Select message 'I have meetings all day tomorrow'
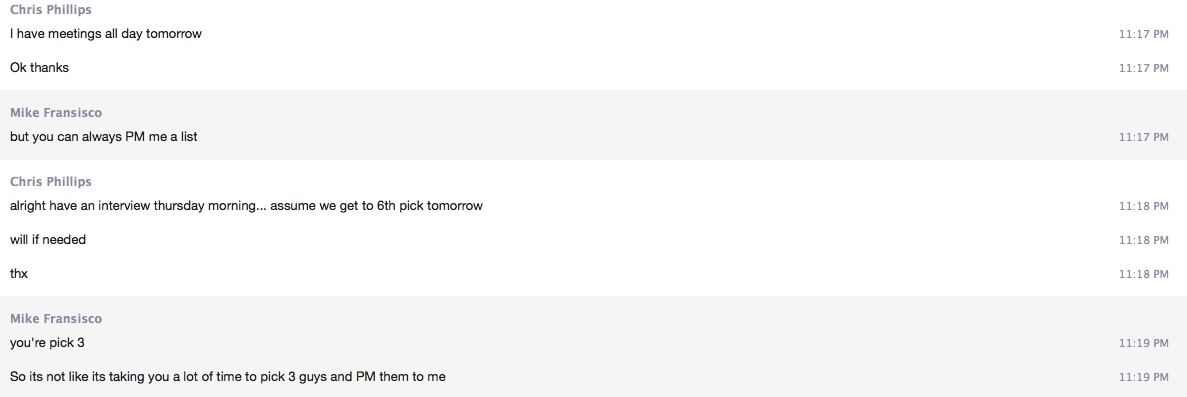 pyautogui.click(x=106, y=34)
